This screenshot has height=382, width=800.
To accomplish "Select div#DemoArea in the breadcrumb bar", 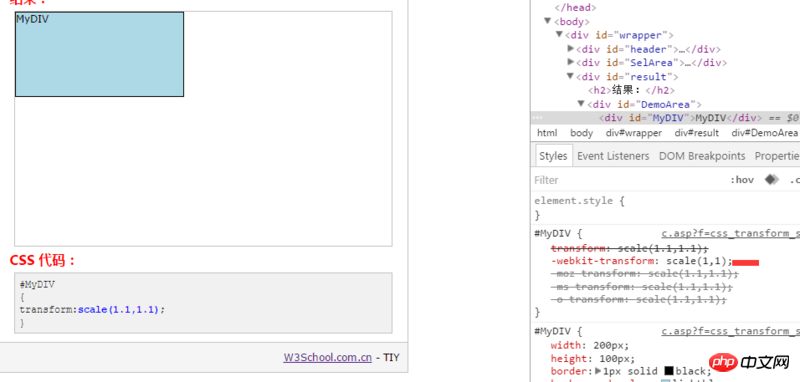I will [x=764, y=133].
